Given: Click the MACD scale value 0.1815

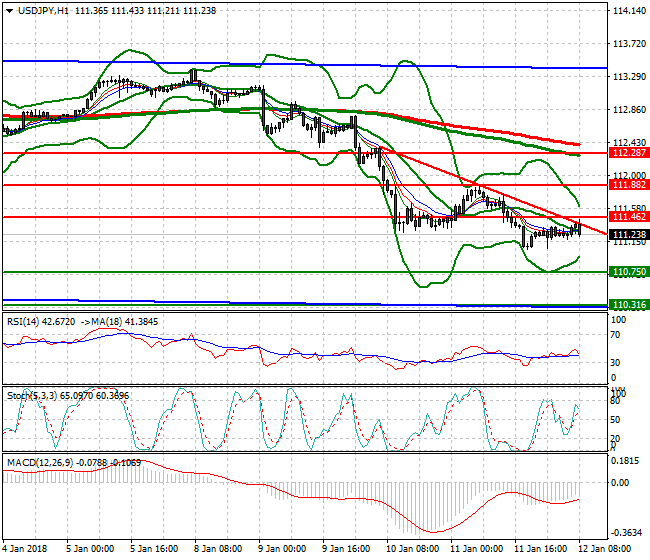Looking at the screenshot, I should pos(626,461).
